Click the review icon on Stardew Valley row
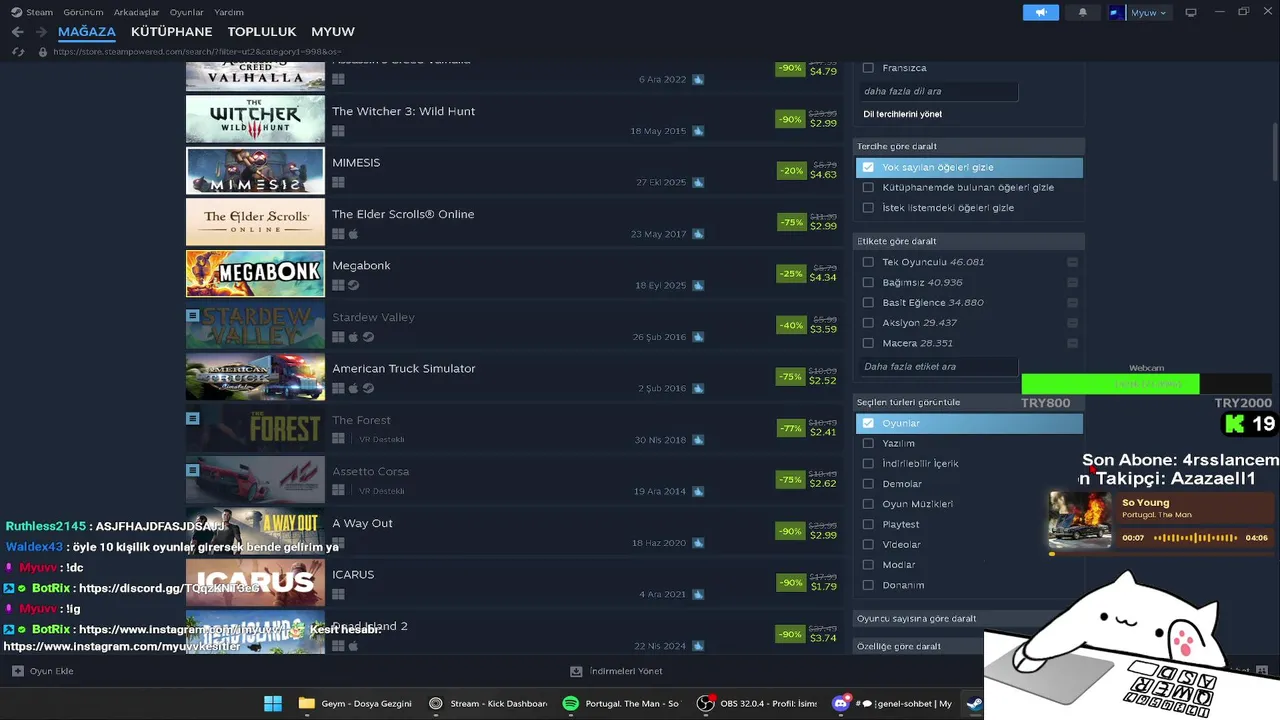Image resolution: width=1280 pixels, height=720 pixels. click(x=698, y=337)
